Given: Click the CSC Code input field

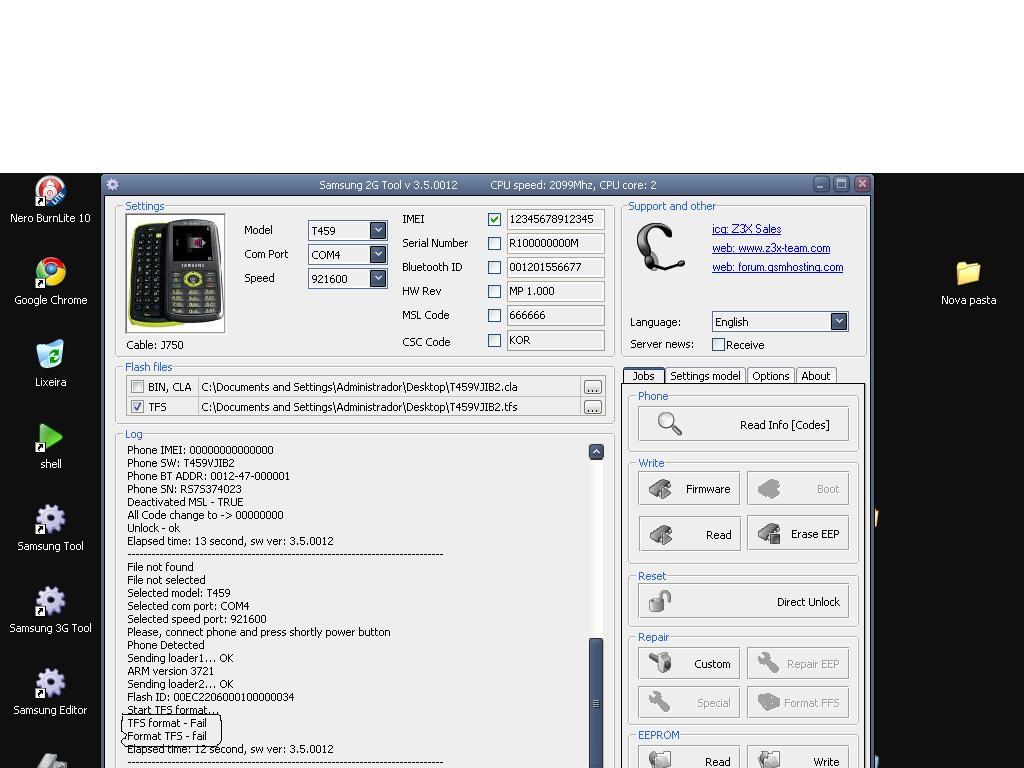Looking at the screenshot, I should point(556,340).
